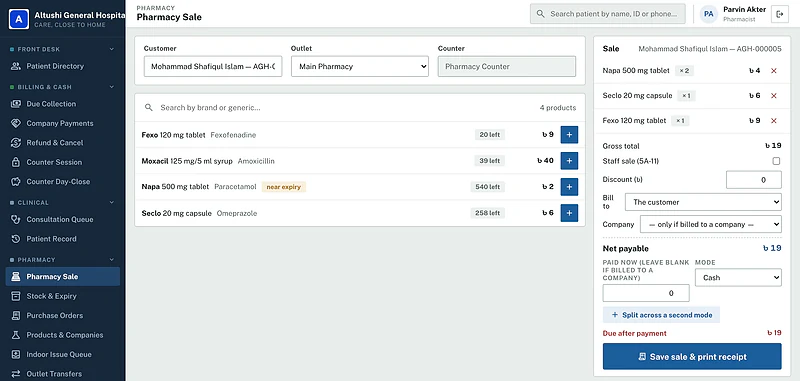Open the payment Mode dropdown showing Cash

(x=738, y=277)
